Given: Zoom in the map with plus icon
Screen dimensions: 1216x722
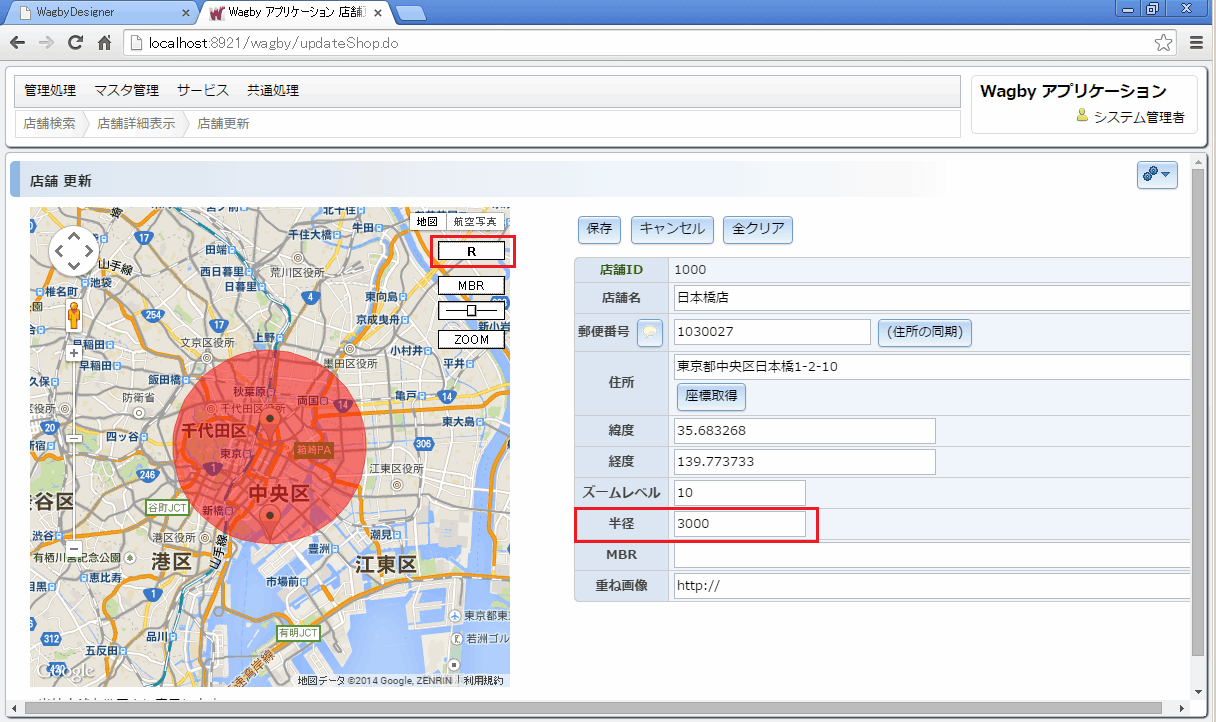Looking at the screenshot, I should pos(74,352).
